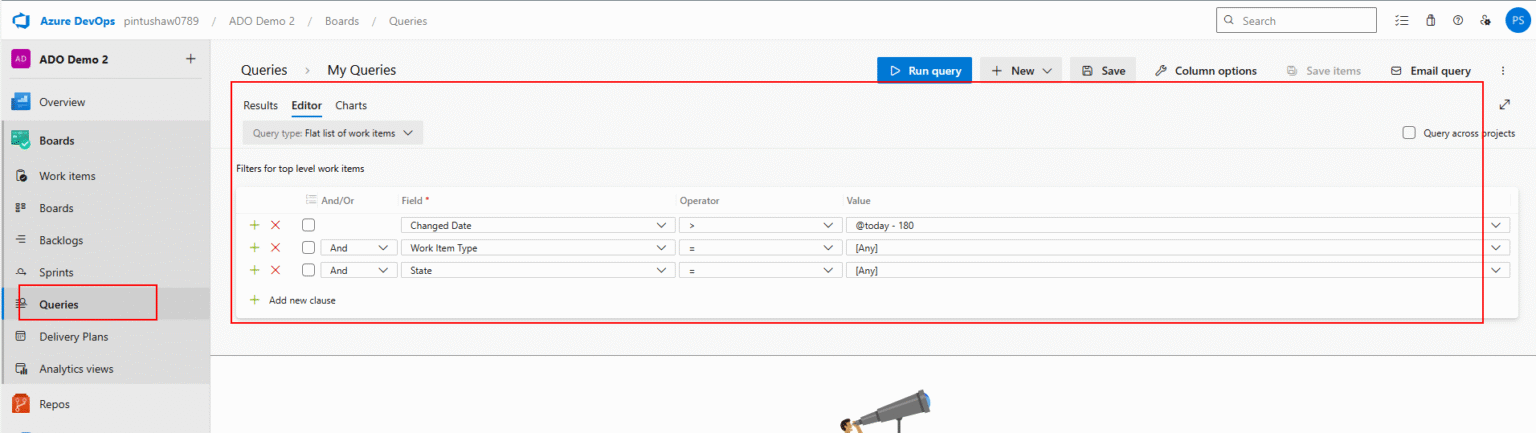The height and width of the screenshot is (433, 1536).
Task: Enable Query across projects checkbox
Action: [1409, 132]
